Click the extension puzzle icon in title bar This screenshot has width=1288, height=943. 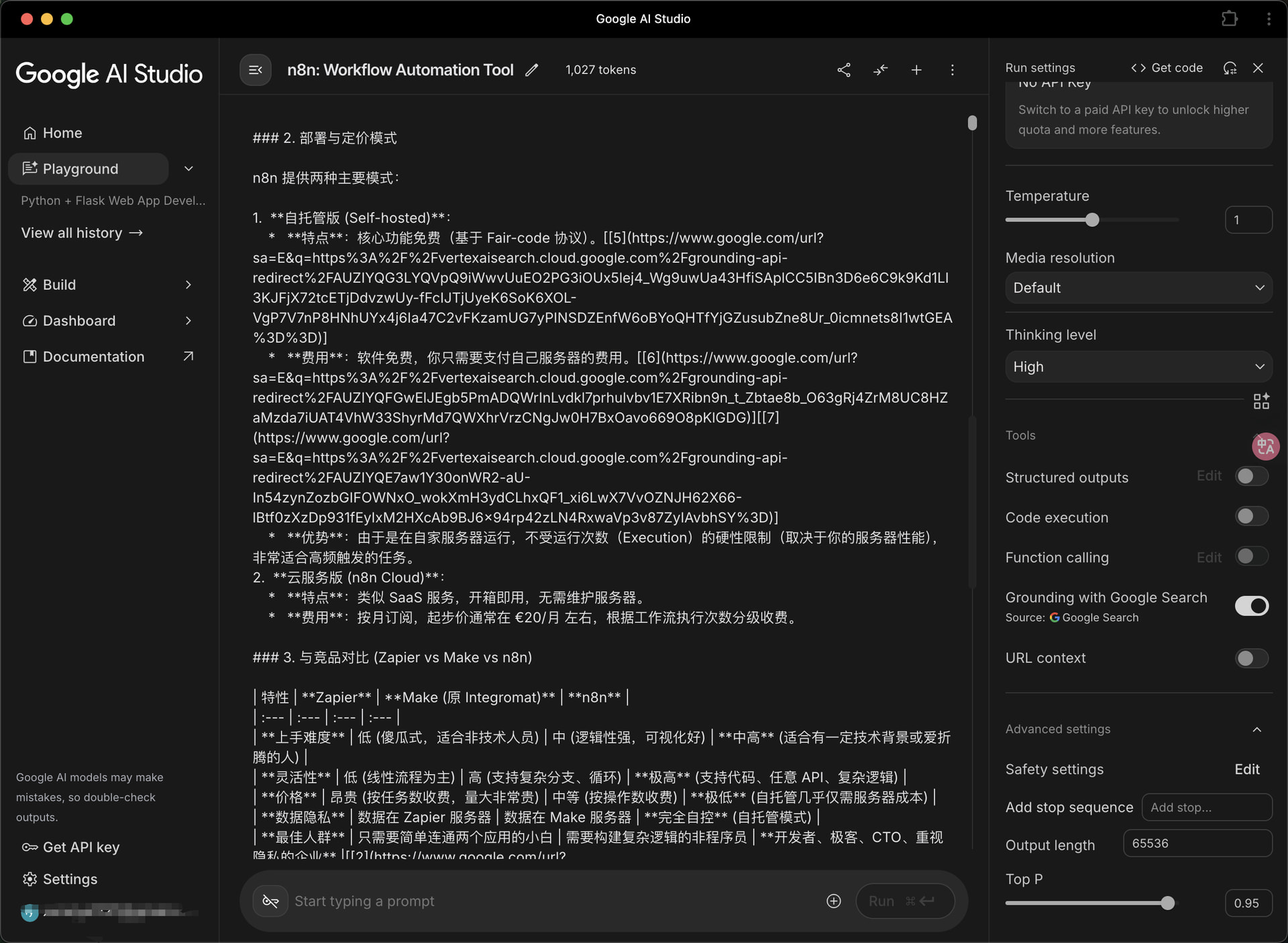1230,19
